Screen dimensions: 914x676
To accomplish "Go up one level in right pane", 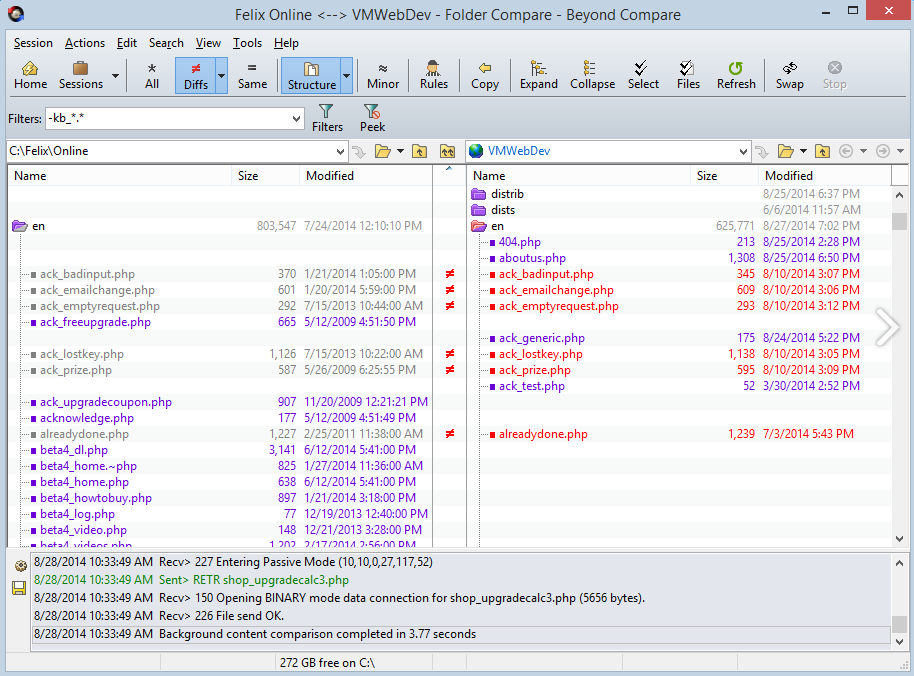I will pyautogui.click(x=822, y=152).
